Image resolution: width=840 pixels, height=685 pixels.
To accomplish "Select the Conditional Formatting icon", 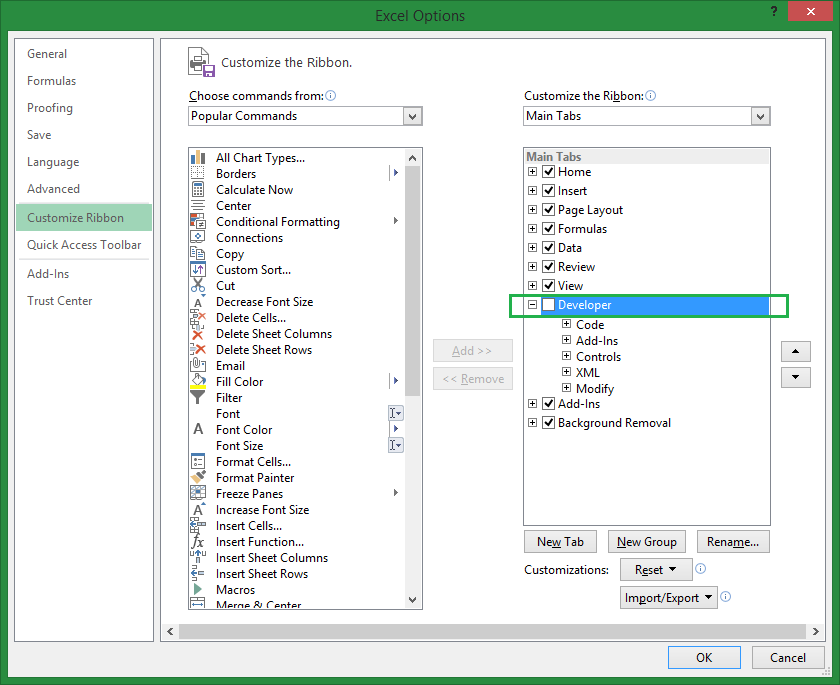I will tap(197, 221).
